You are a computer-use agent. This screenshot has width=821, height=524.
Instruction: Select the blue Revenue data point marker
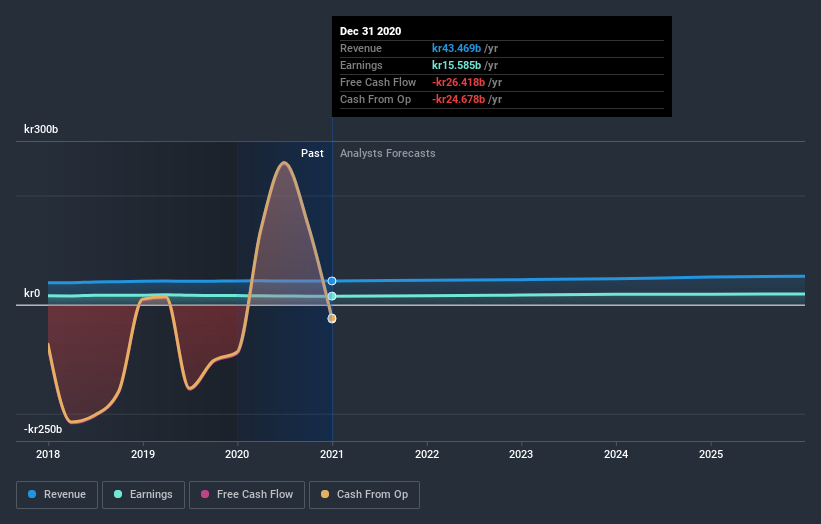(x=332, y=281)
